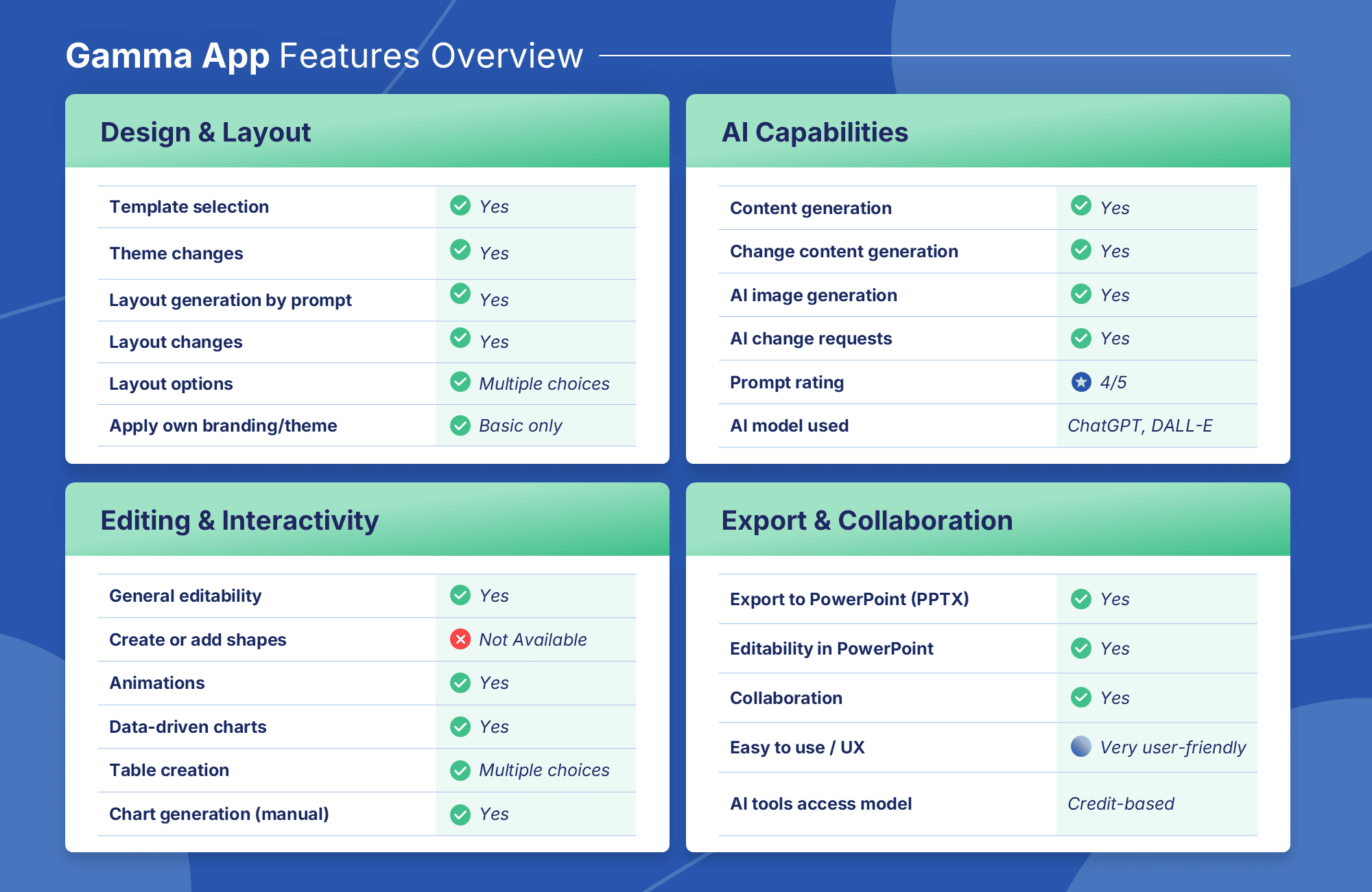
Task: Click check icon for AI change requests
Action: 1081,338
